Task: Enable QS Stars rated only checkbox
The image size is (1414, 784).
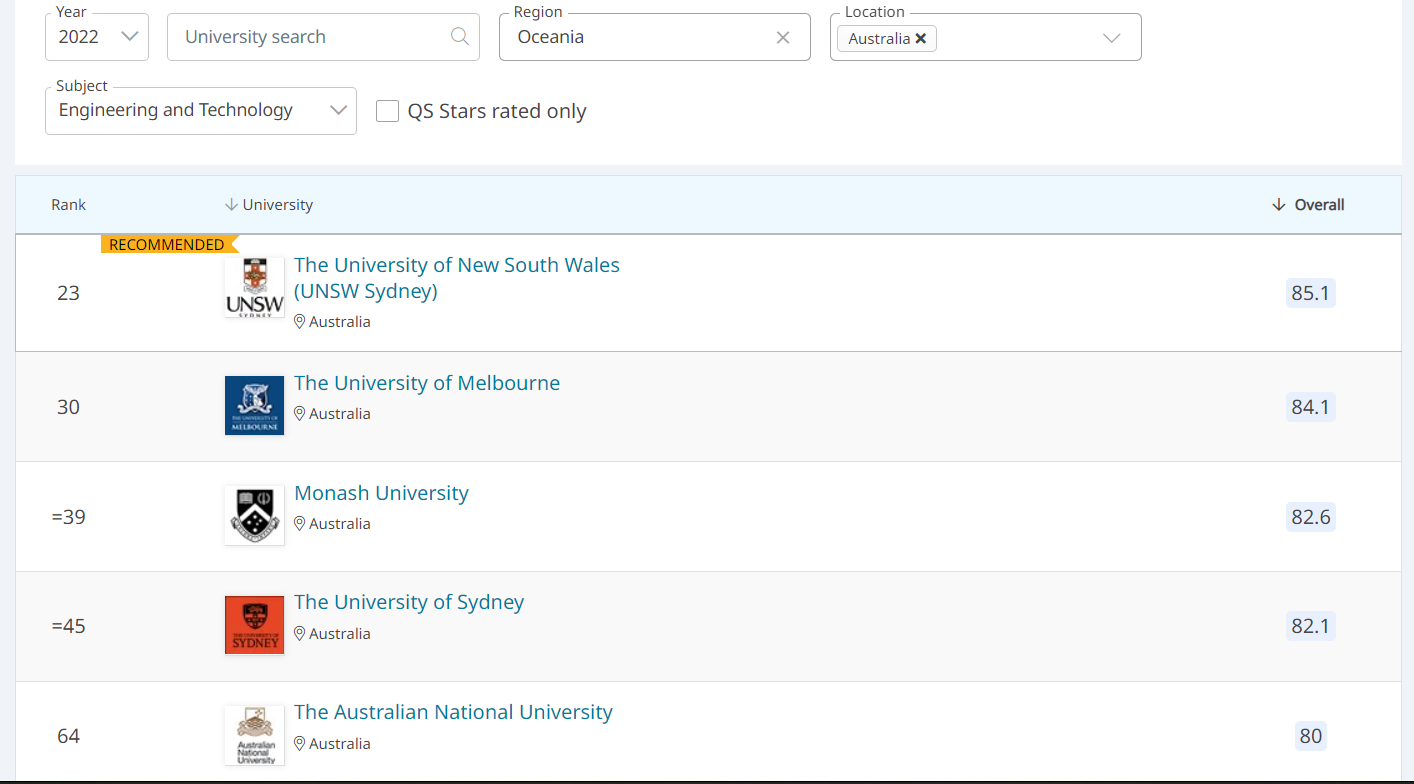Action: click(x=387, y=111)
